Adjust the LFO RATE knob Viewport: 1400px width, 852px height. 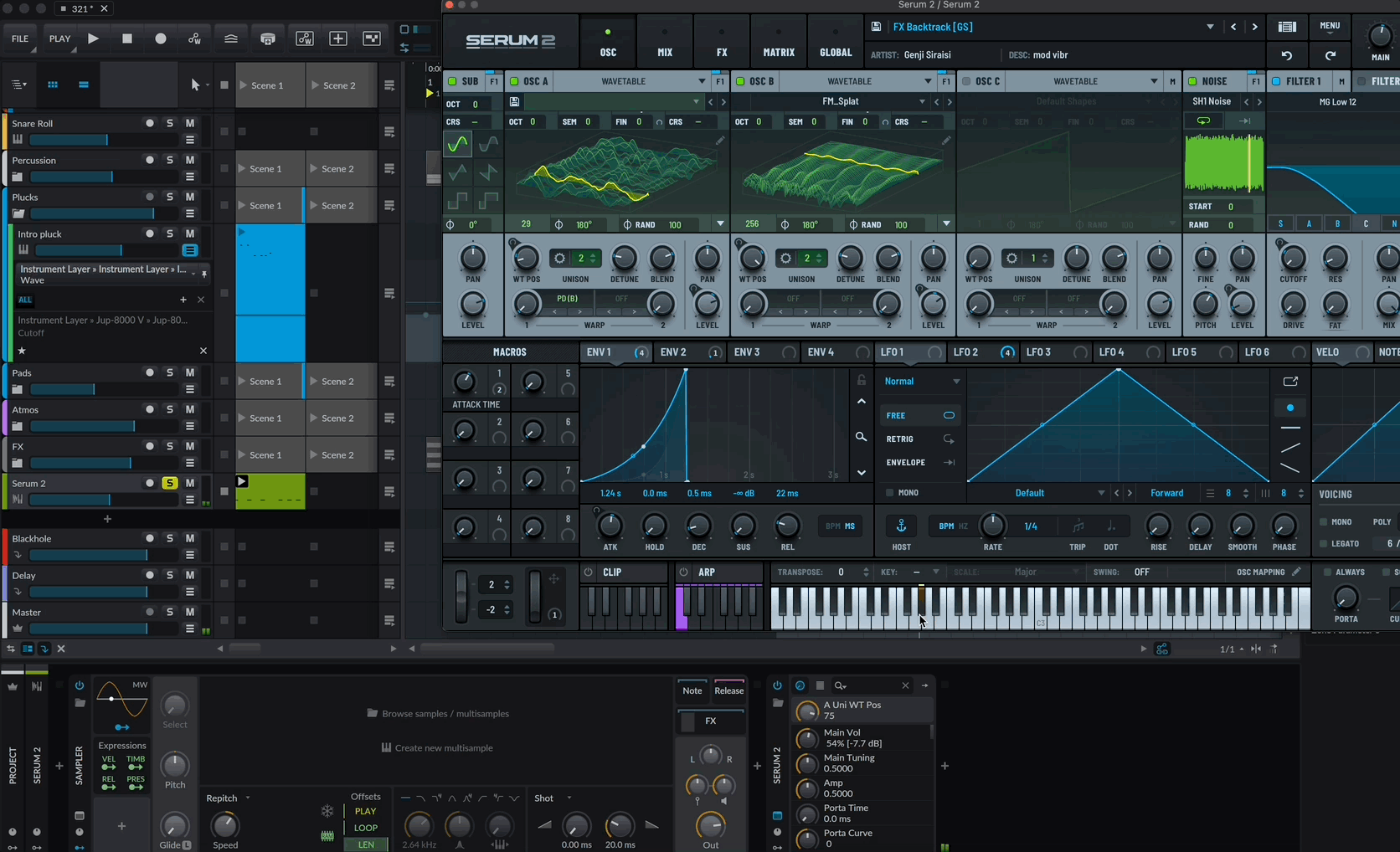coord(993,526)
